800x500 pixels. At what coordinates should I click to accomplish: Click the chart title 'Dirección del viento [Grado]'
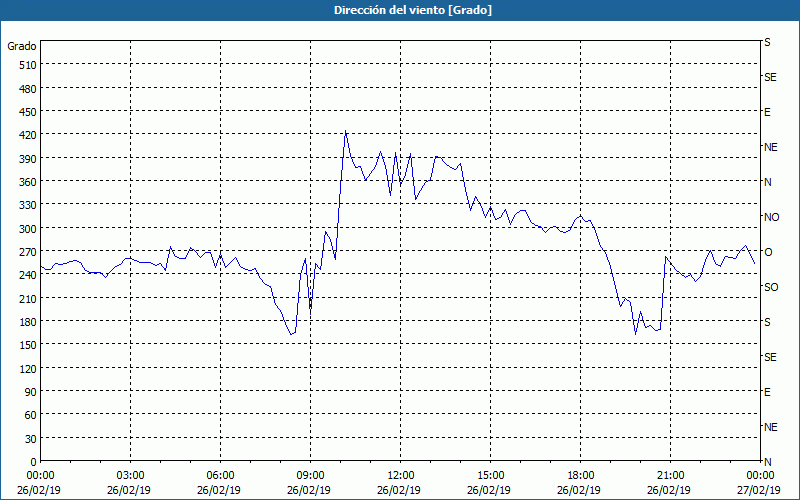(x=413, y=10)
